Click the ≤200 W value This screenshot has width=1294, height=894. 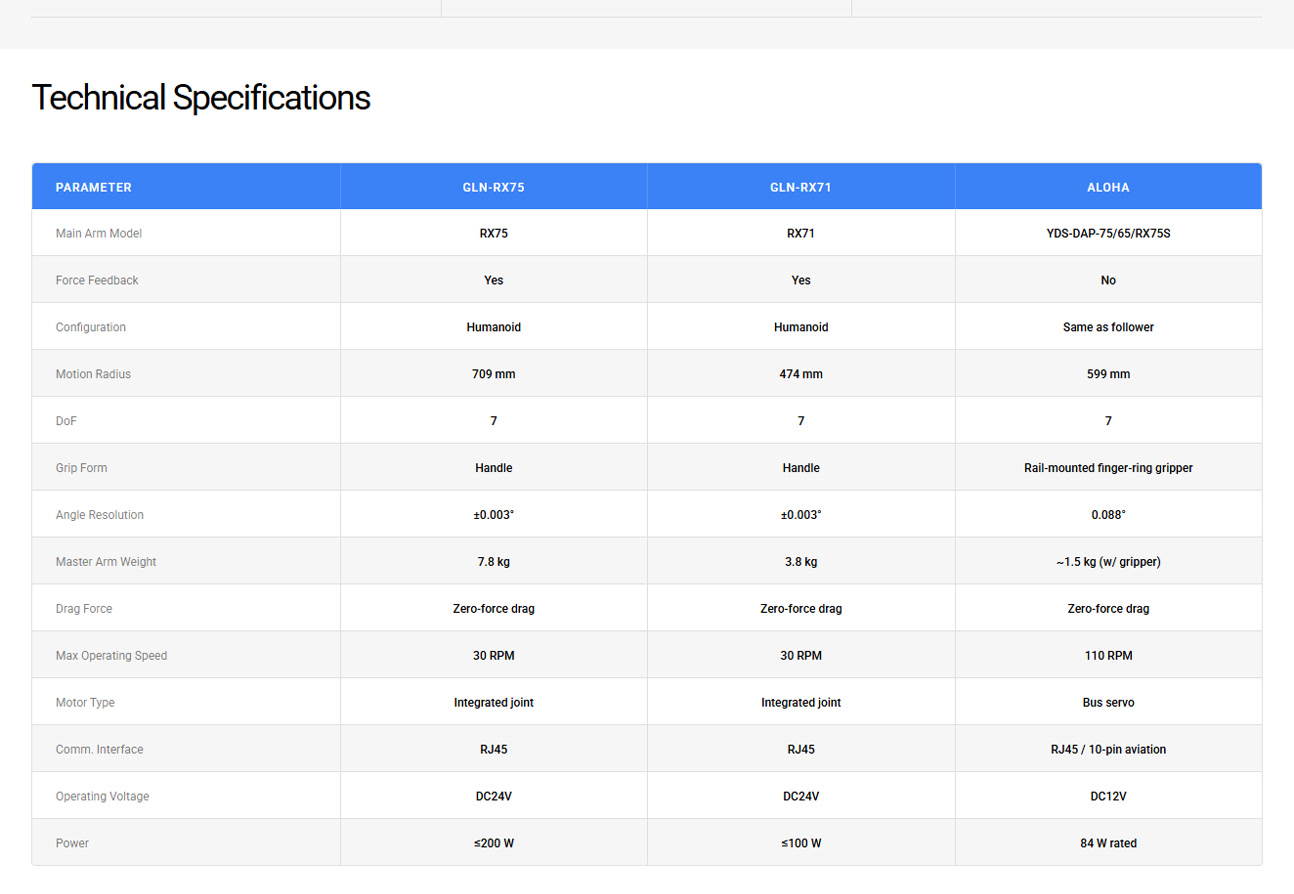494,844
